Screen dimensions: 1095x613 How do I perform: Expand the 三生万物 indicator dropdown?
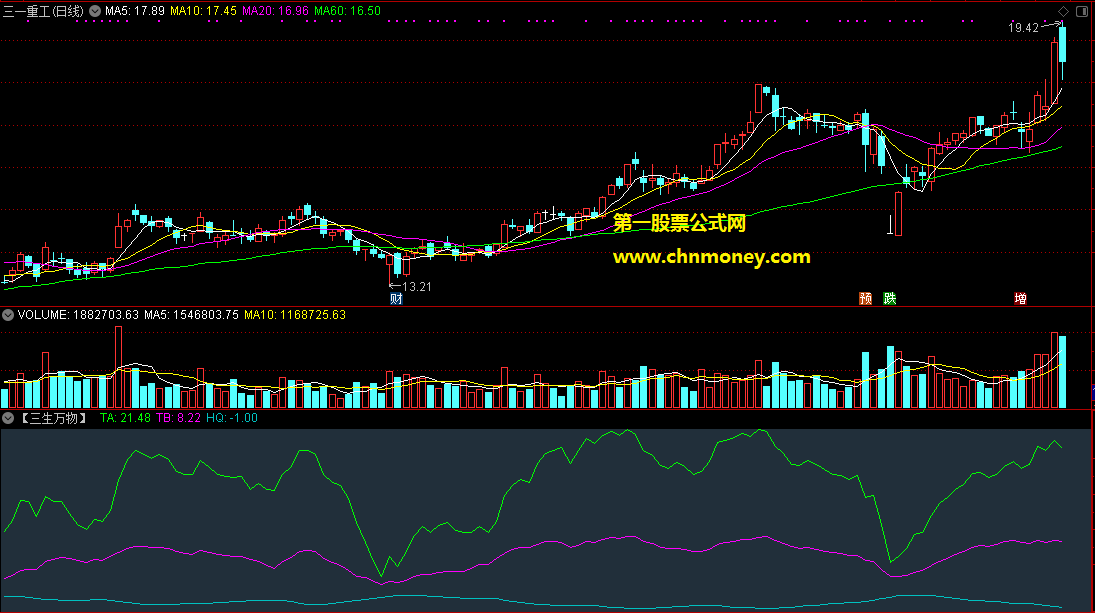tap(8, 418)
